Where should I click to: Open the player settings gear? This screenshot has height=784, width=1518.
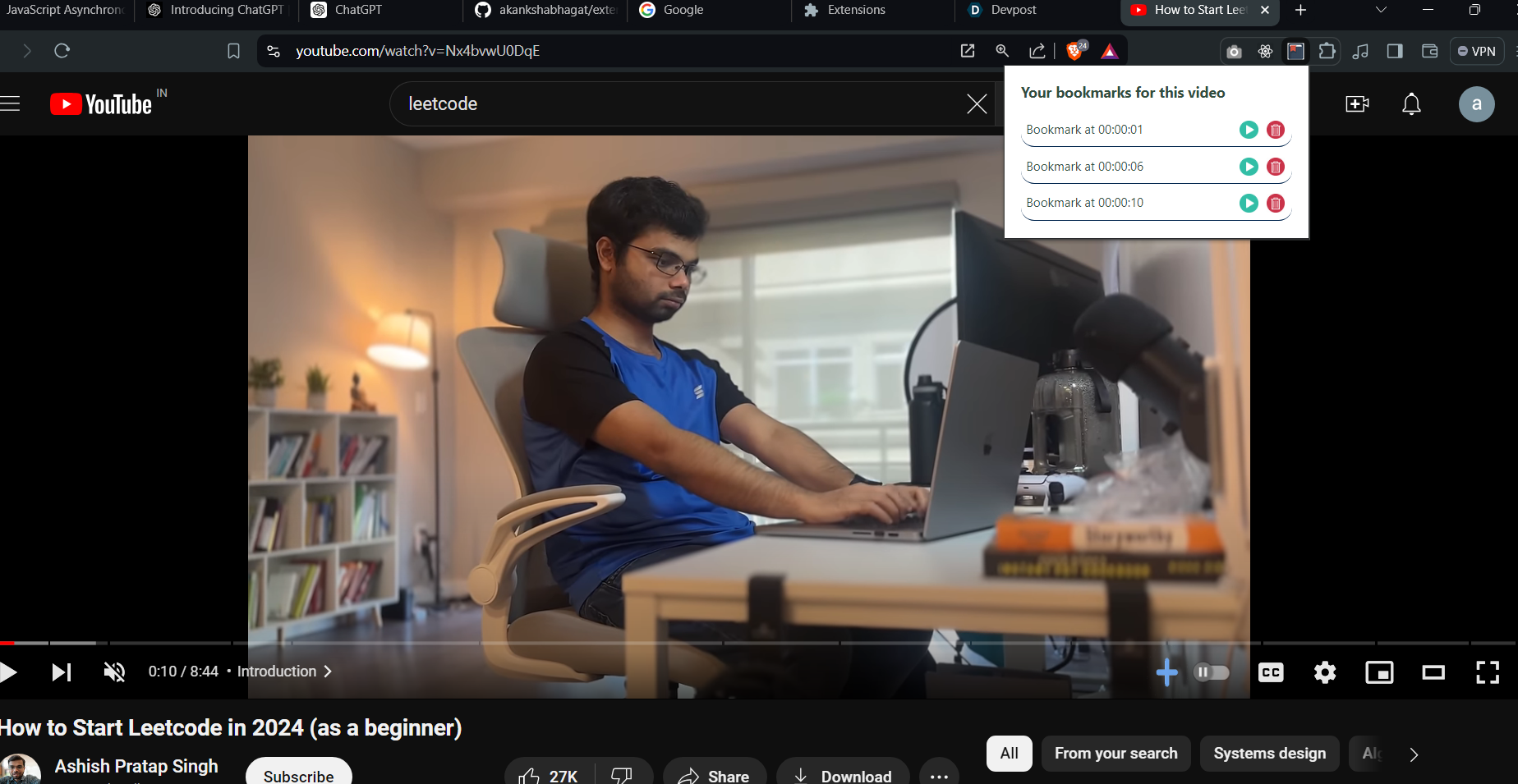coord(1325,672)
